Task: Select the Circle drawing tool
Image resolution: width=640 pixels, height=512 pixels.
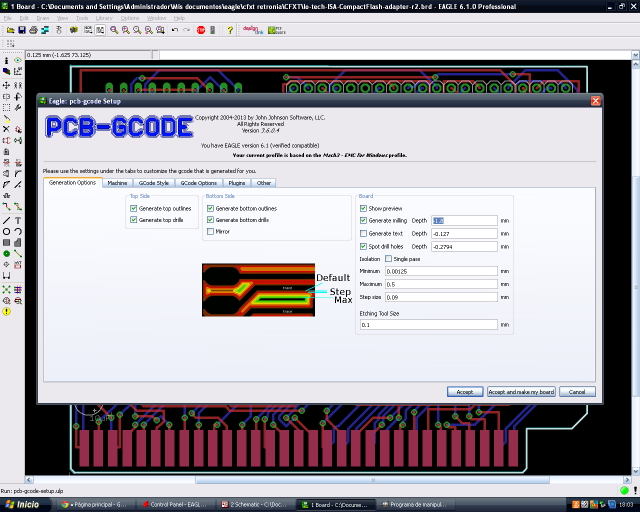Action: pos(6,232)
